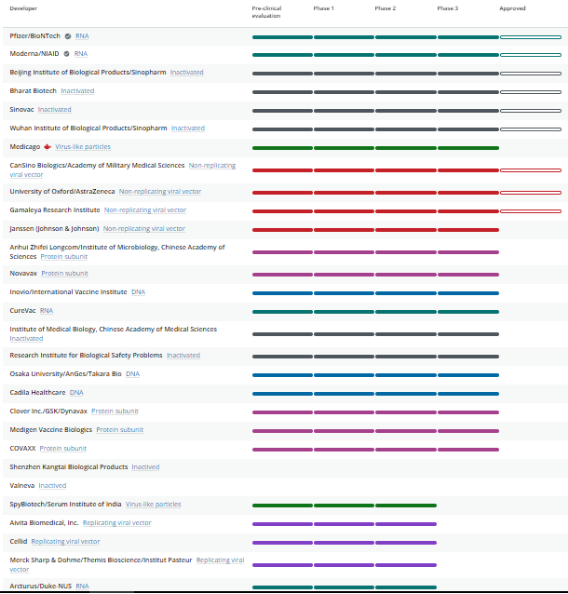Click the Pre-clinical evaluation column header
This screenshot has height=594, width=568.
[x=266, y=12]
